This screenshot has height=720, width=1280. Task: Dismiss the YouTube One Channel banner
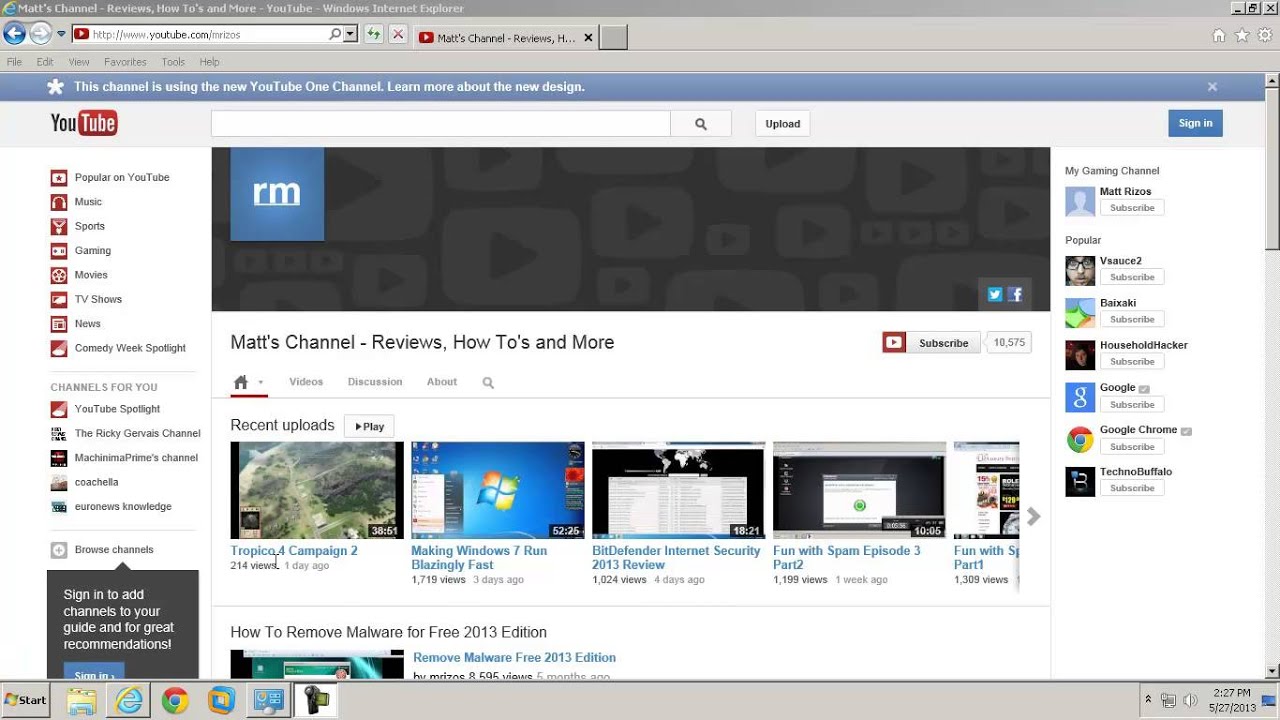coord(1212,87)
